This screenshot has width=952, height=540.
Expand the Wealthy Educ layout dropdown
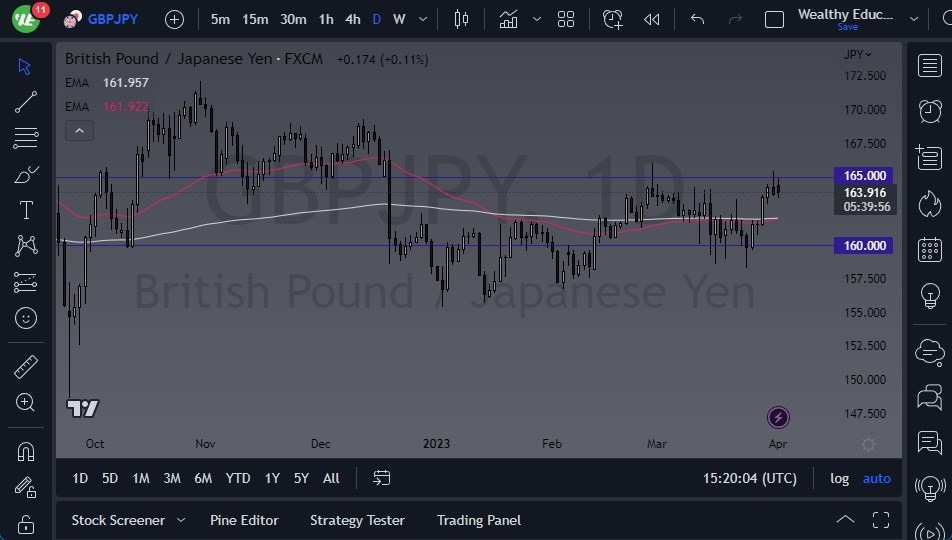point(914,19)
